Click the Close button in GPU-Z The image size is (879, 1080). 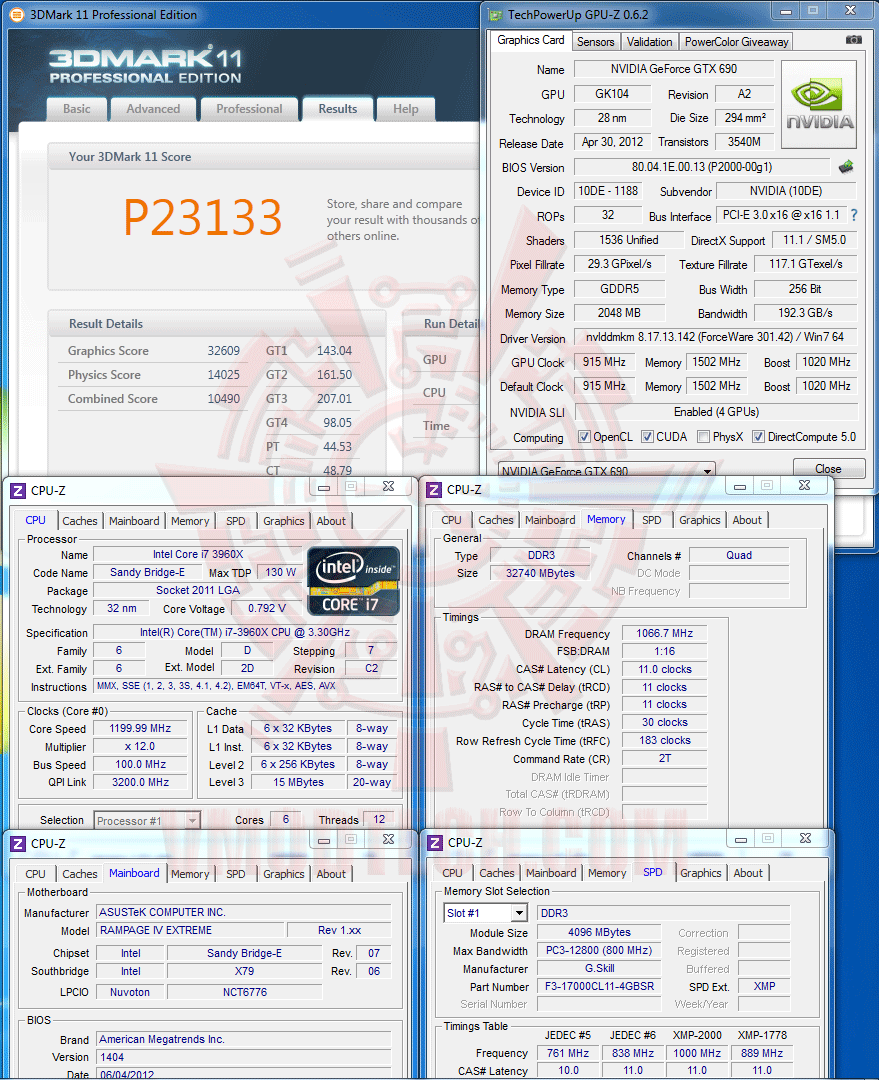pos(829,468)
